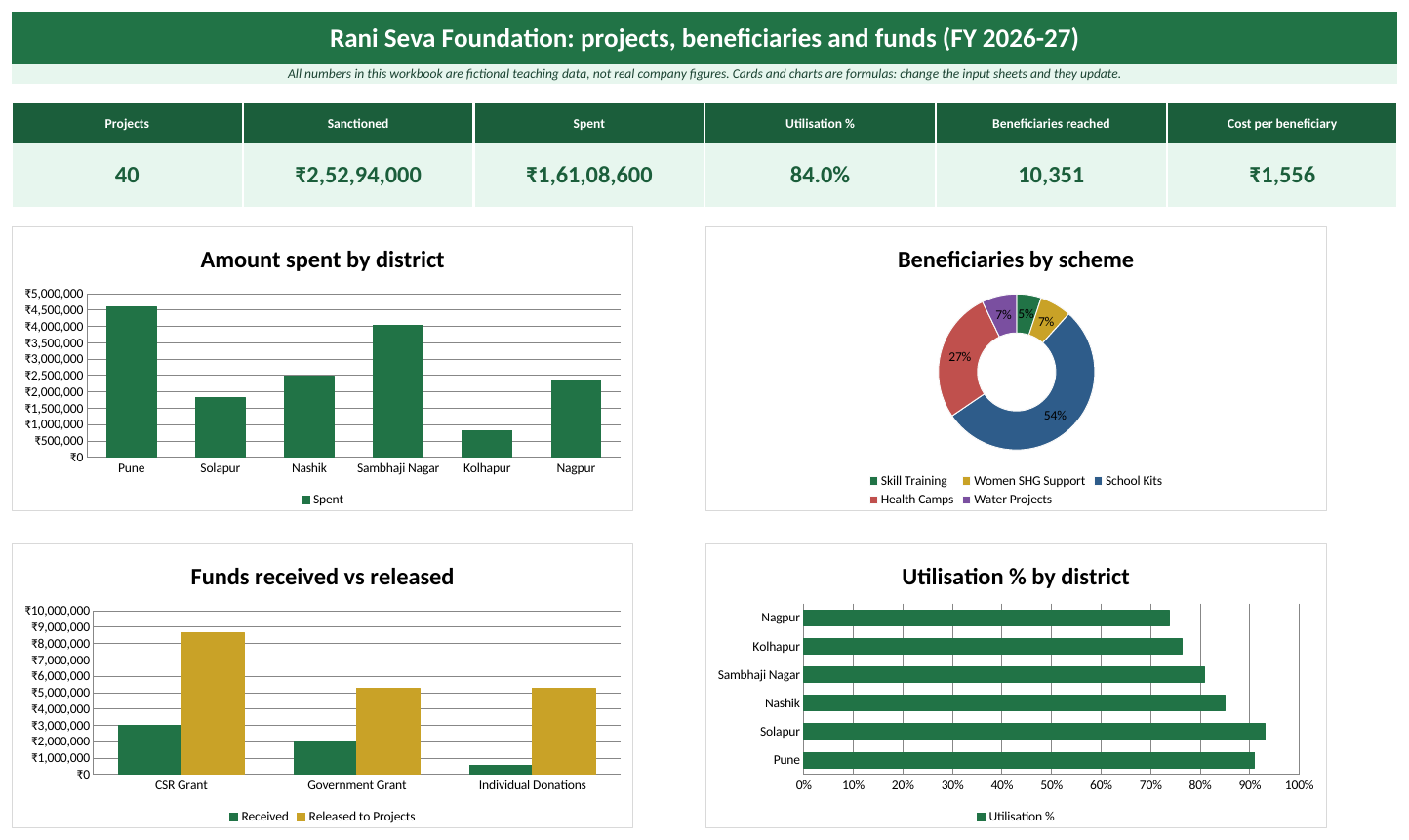Click the Received legend entry

pyautogui.click(x=259, y=817)
